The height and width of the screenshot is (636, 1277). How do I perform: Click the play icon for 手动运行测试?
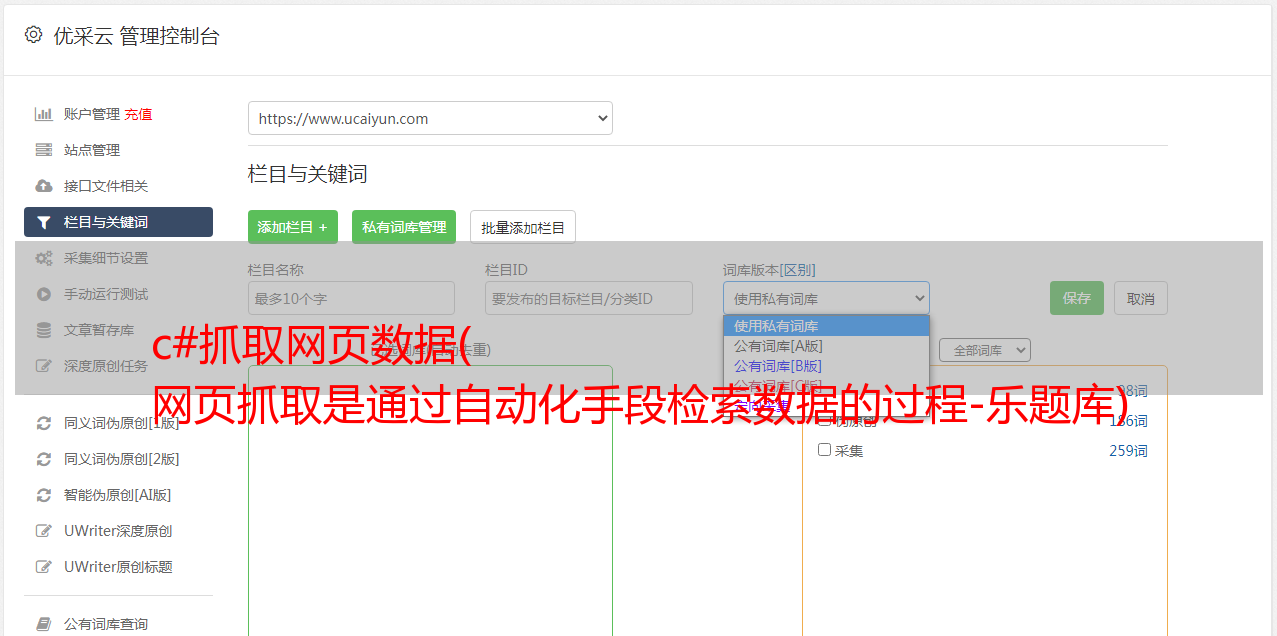(44, 294)
